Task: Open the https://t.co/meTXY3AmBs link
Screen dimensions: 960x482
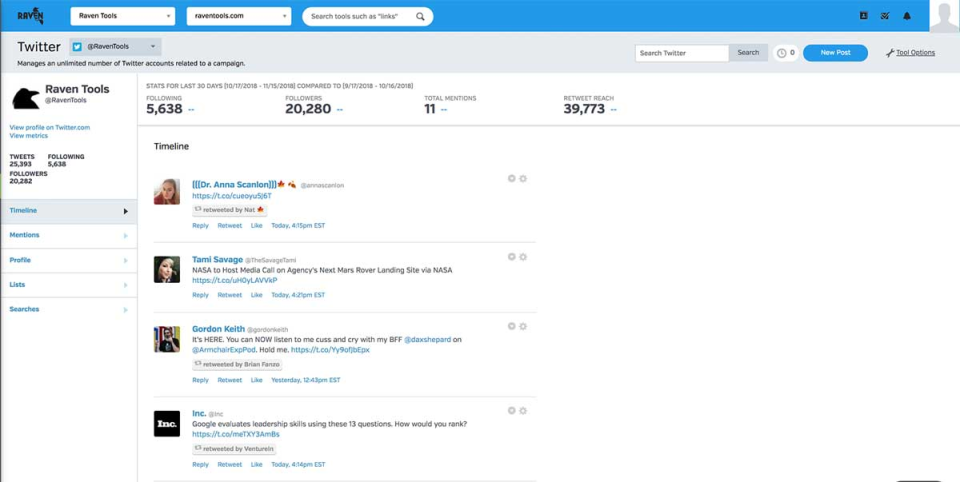Action: click(236, 434)
